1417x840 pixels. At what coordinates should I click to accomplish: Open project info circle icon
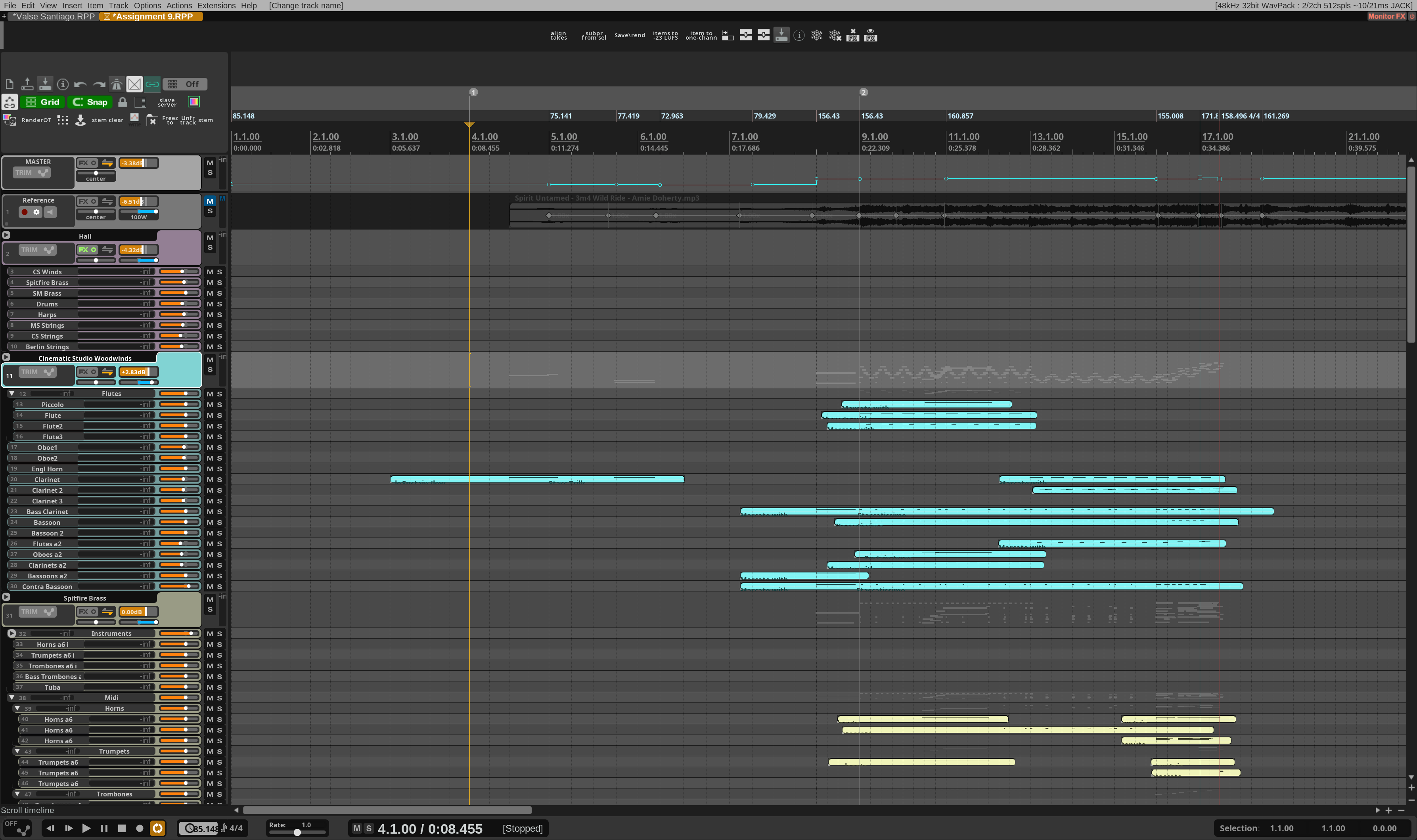pyautogui.click(x=63, y=84)
